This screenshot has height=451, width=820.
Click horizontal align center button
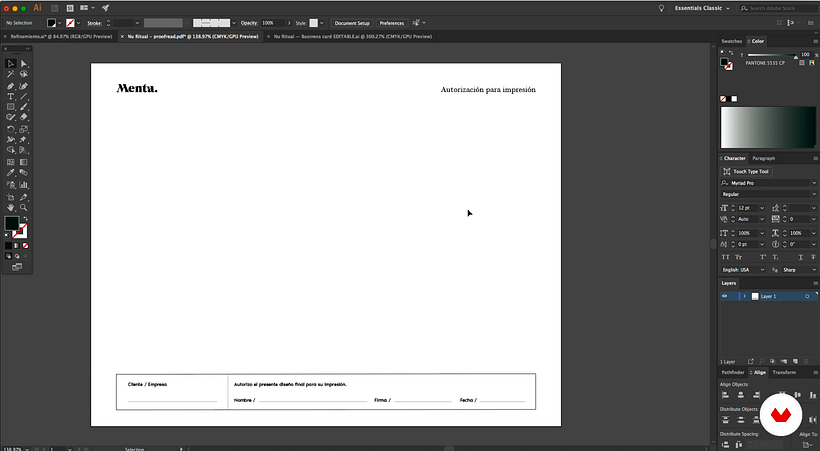tap(741, 395)
